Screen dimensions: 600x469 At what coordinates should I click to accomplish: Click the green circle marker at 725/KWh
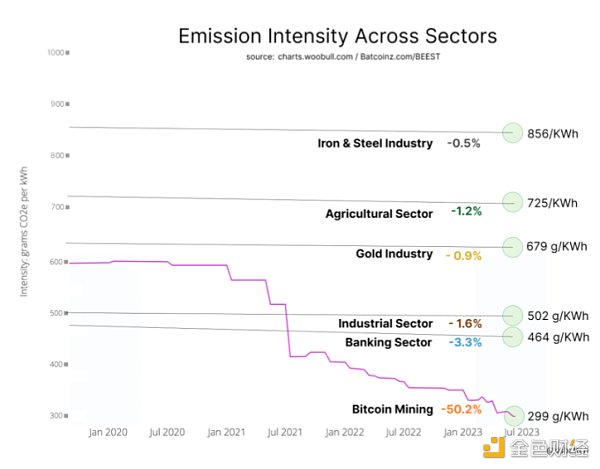[512, 202]
